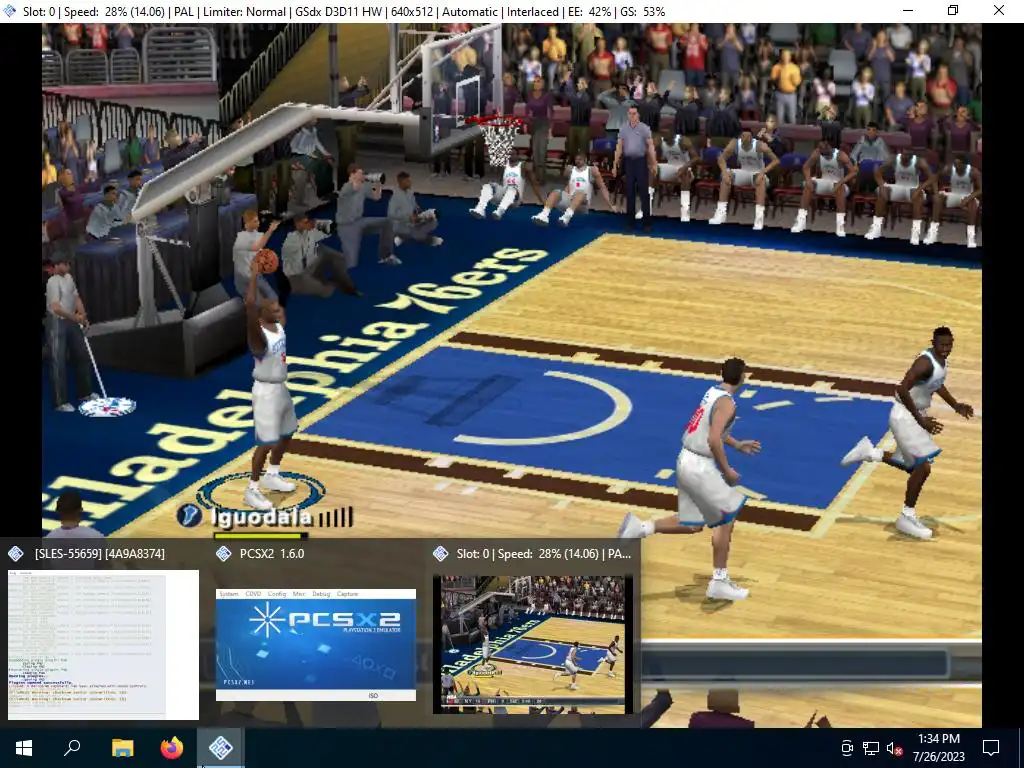Click the muted volume tray icon
The width and height of the screenshot is (1024, 768).
pyautogui.click(x=894, y=748)
